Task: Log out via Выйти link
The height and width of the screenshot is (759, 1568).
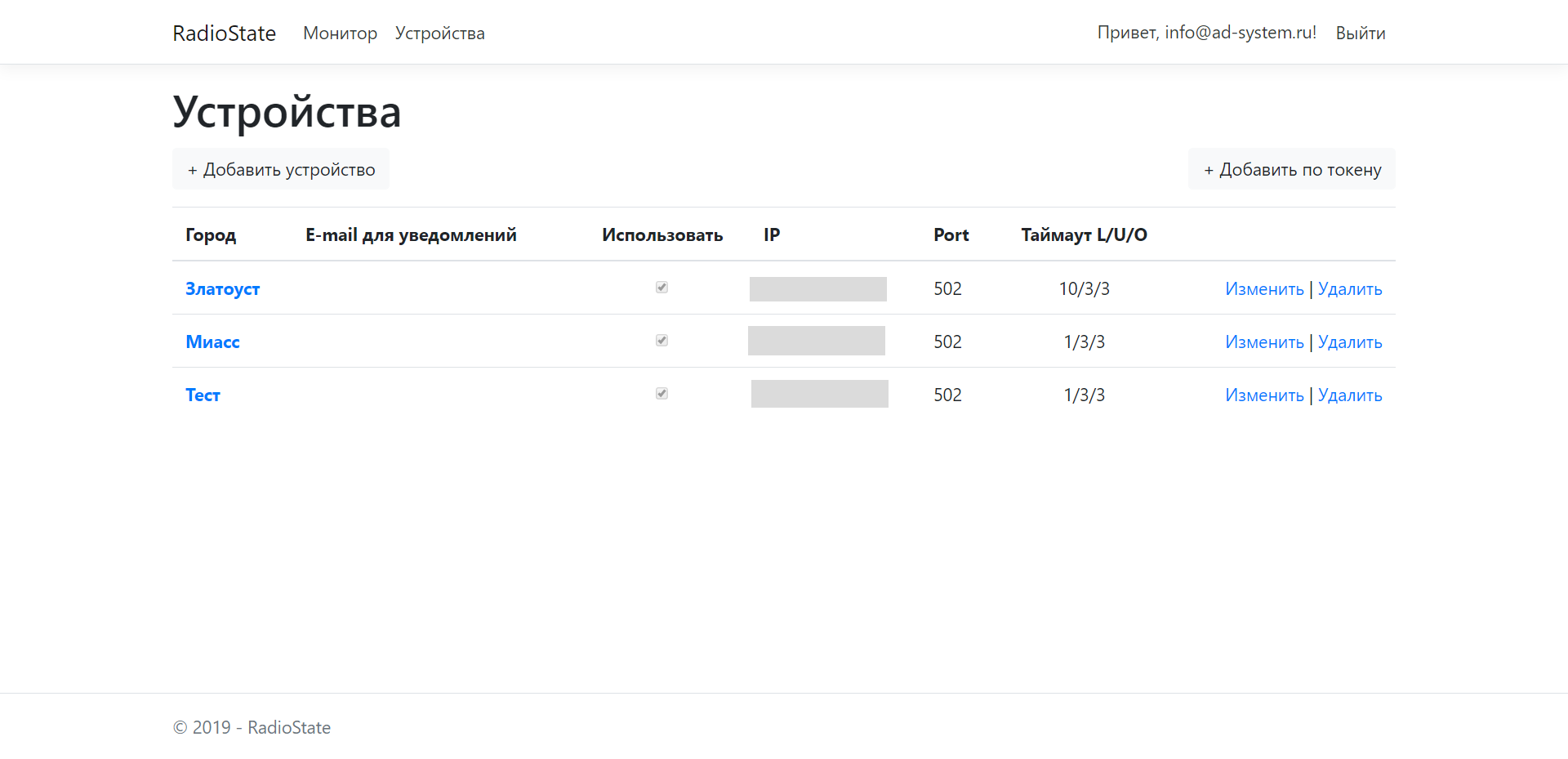Action: click(1360, 33)
